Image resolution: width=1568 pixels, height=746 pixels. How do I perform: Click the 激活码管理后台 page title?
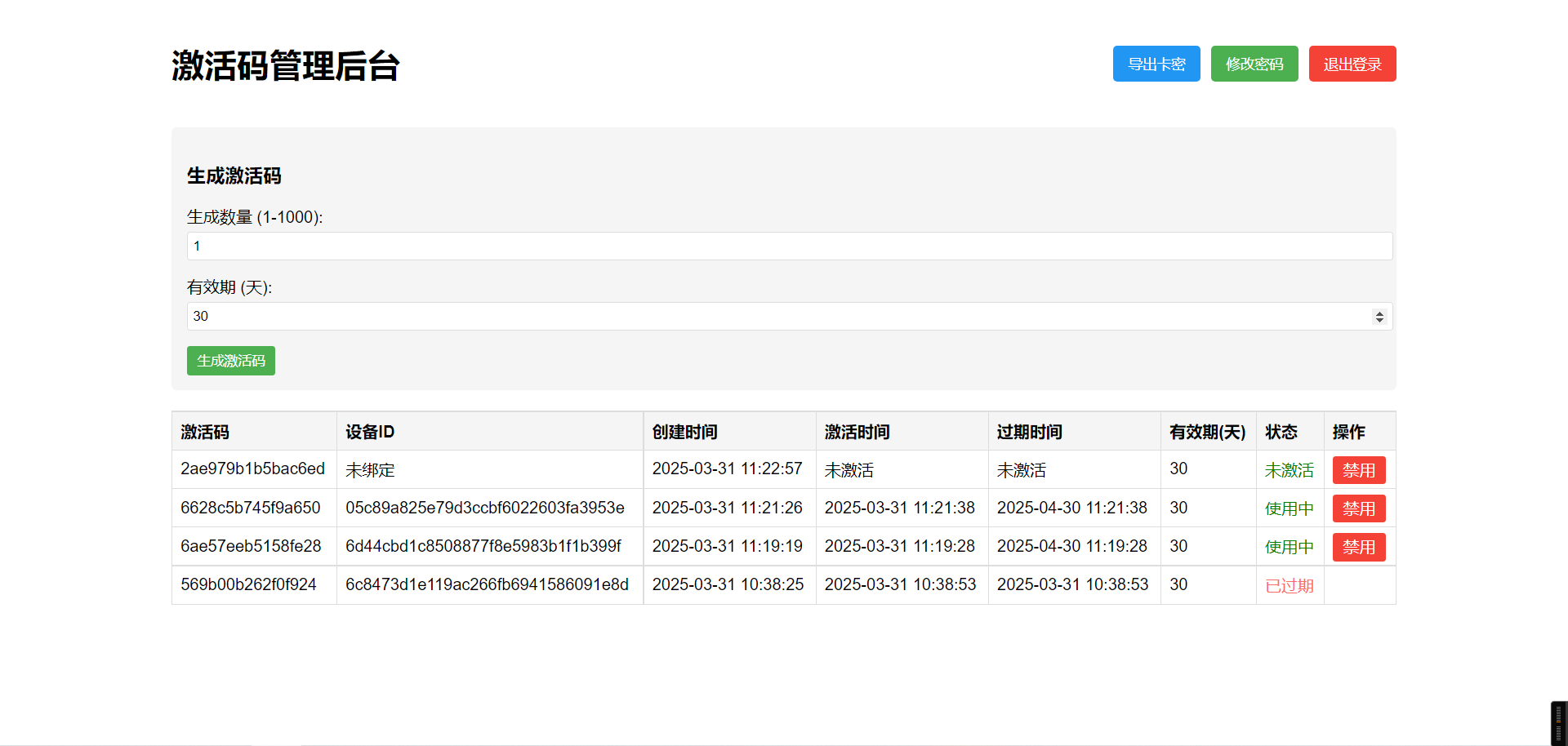pyautogui.click(x=285, y=66)
